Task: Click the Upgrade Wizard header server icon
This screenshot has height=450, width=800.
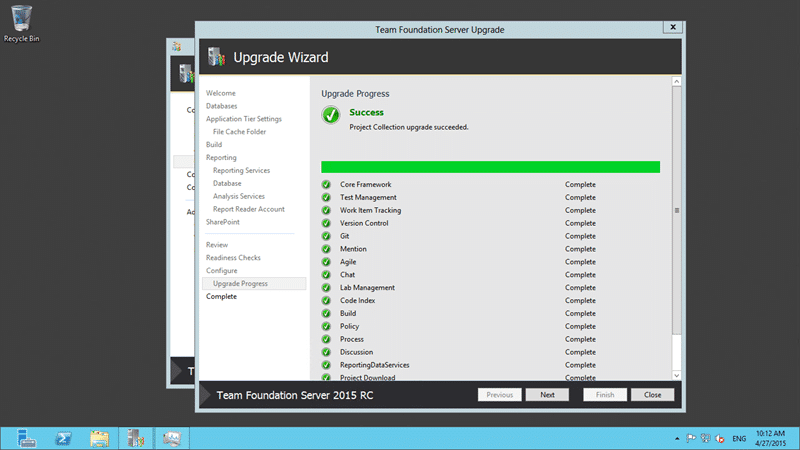Action: 216,57
